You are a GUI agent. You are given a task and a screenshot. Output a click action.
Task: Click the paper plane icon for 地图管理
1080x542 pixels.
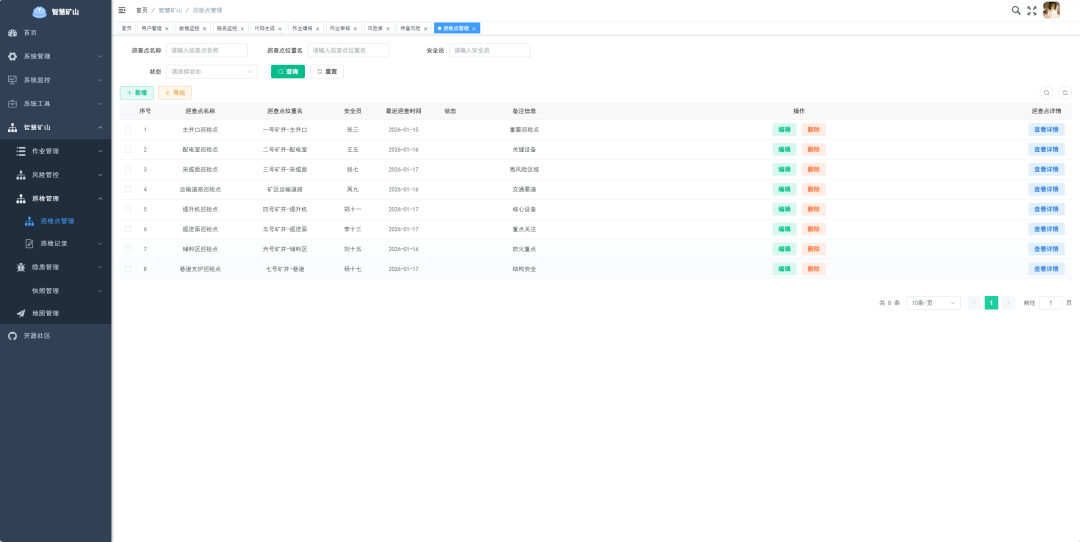click(x=21, y=313)
